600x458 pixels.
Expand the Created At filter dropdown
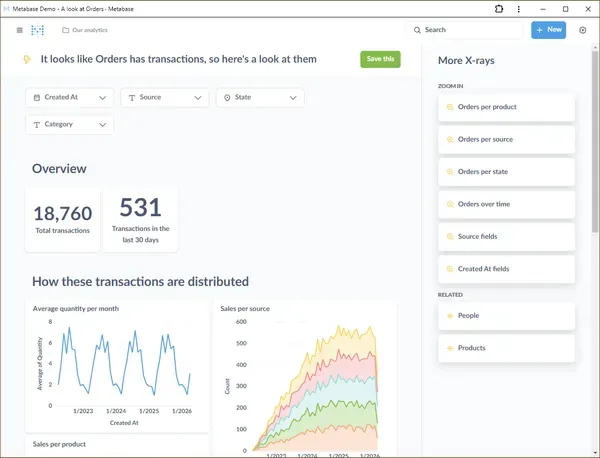[x=70, y=98]
